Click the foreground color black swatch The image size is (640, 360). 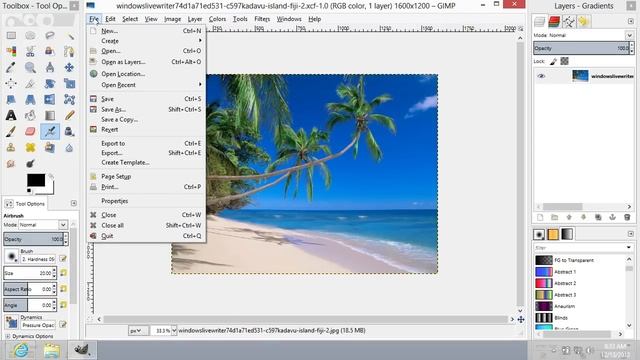pos(36,180)
